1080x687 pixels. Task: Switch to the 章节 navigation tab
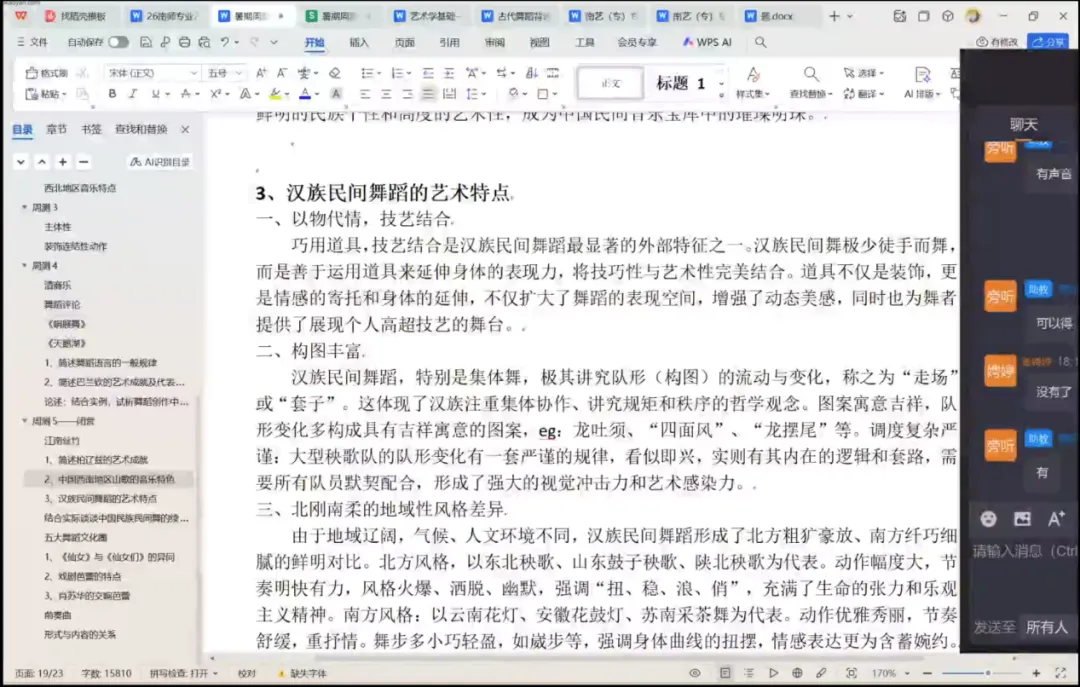point(56,129)
